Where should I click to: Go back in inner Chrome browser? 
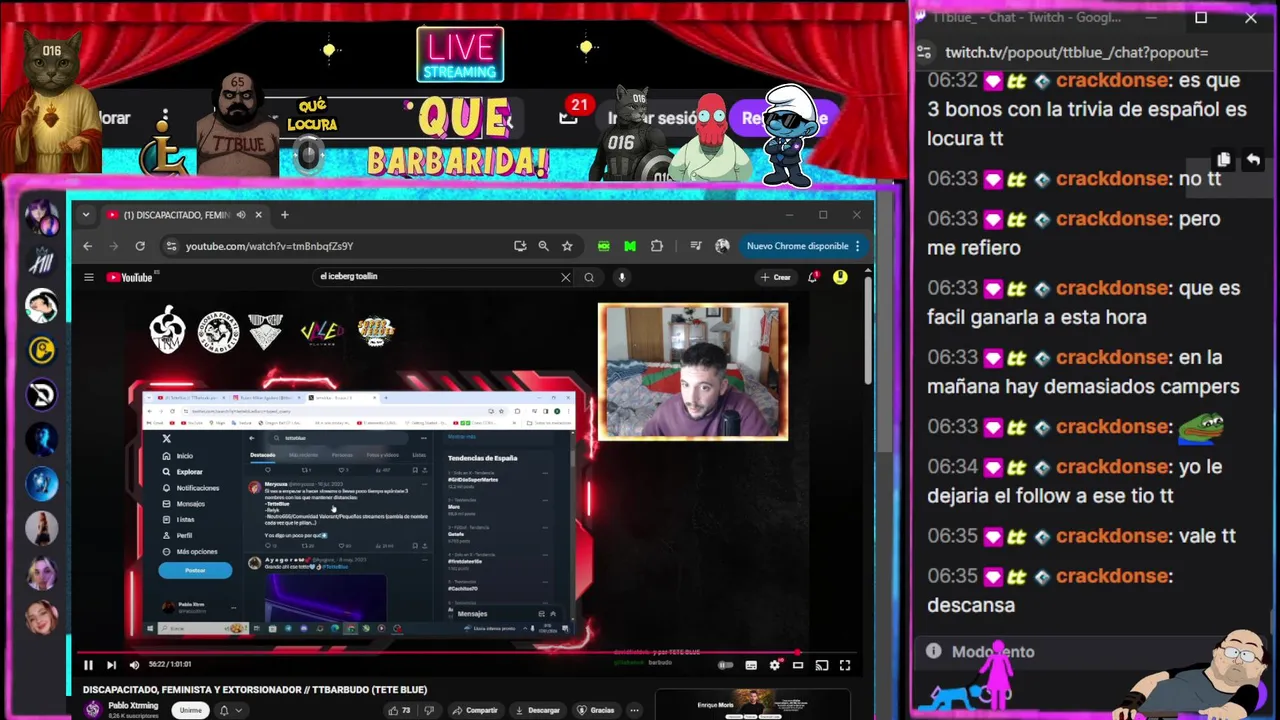click(88, 246)
